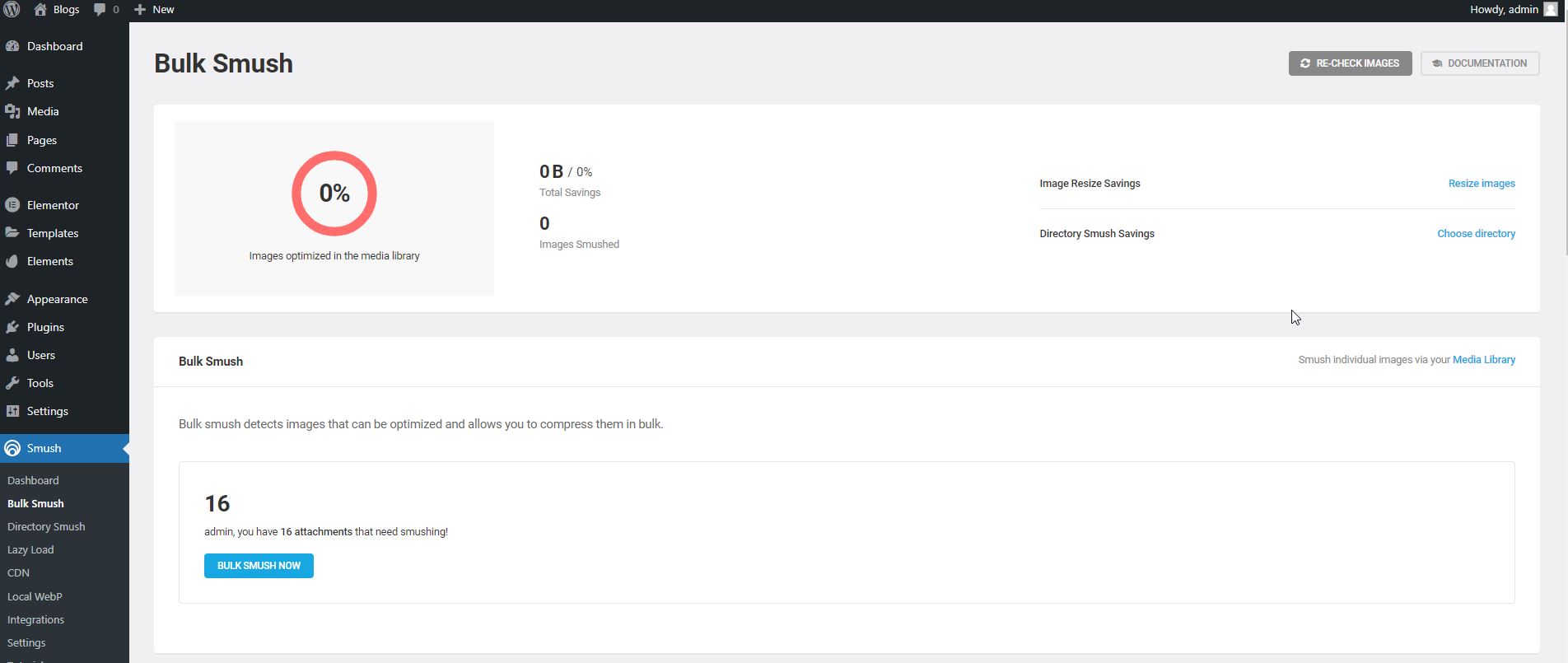Open Smush Dashboard submenu item
Viewport: 1568px width, 663px height.
click(33, 480)
